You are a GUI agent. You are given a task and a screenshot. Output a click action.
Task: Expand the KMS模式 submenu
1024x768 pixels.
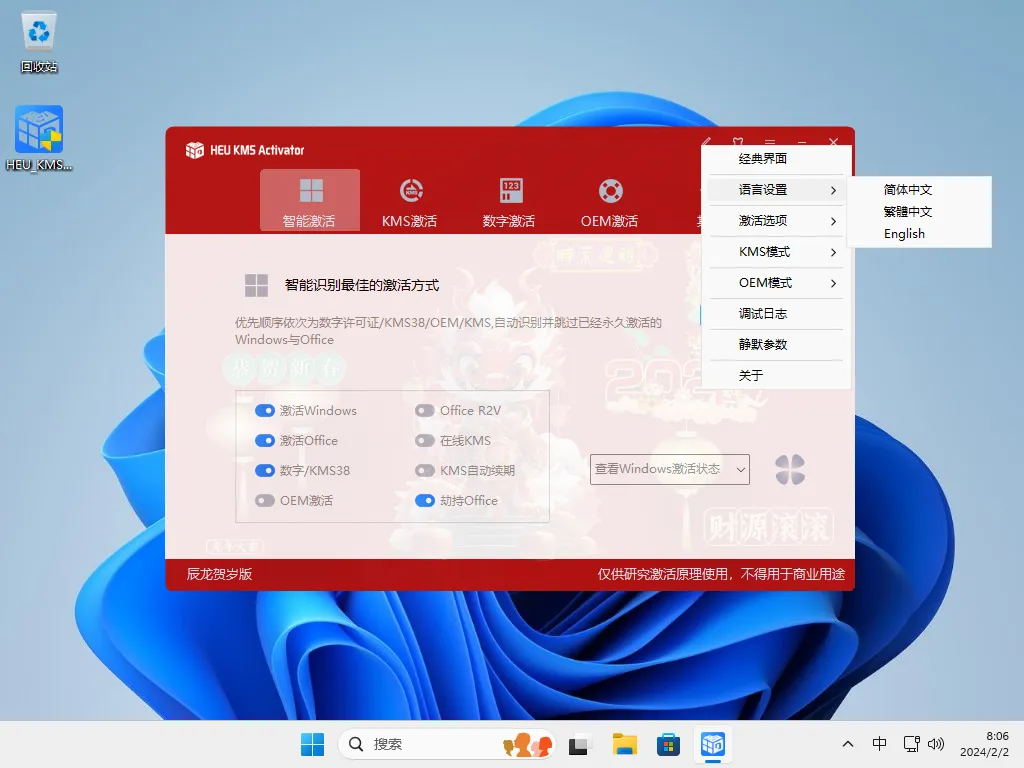(x=776, y=252)
